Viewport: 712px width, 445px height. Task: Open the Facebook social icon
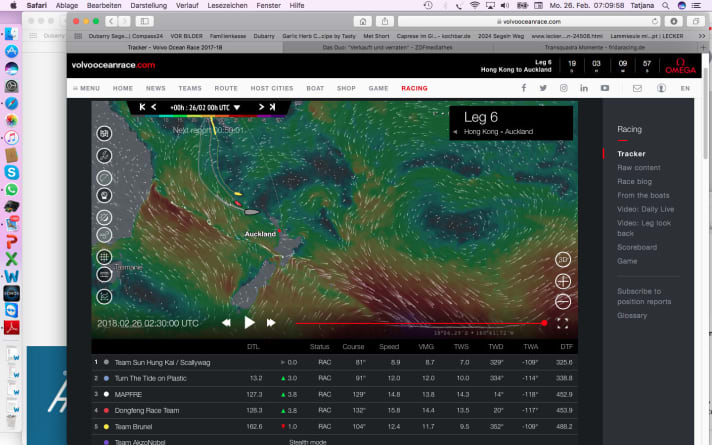click(x=524, y=88)
